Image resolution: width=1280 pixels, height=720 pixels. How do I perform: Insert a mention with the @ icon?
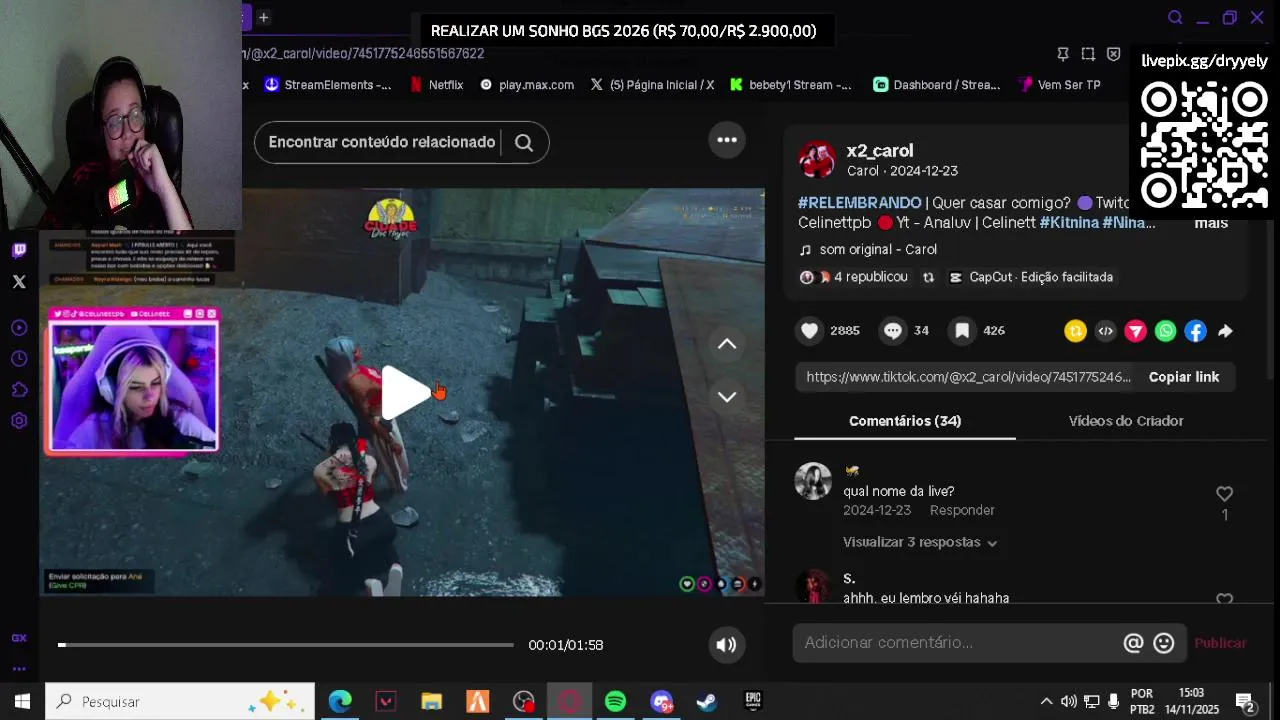tap(1133, 643)
